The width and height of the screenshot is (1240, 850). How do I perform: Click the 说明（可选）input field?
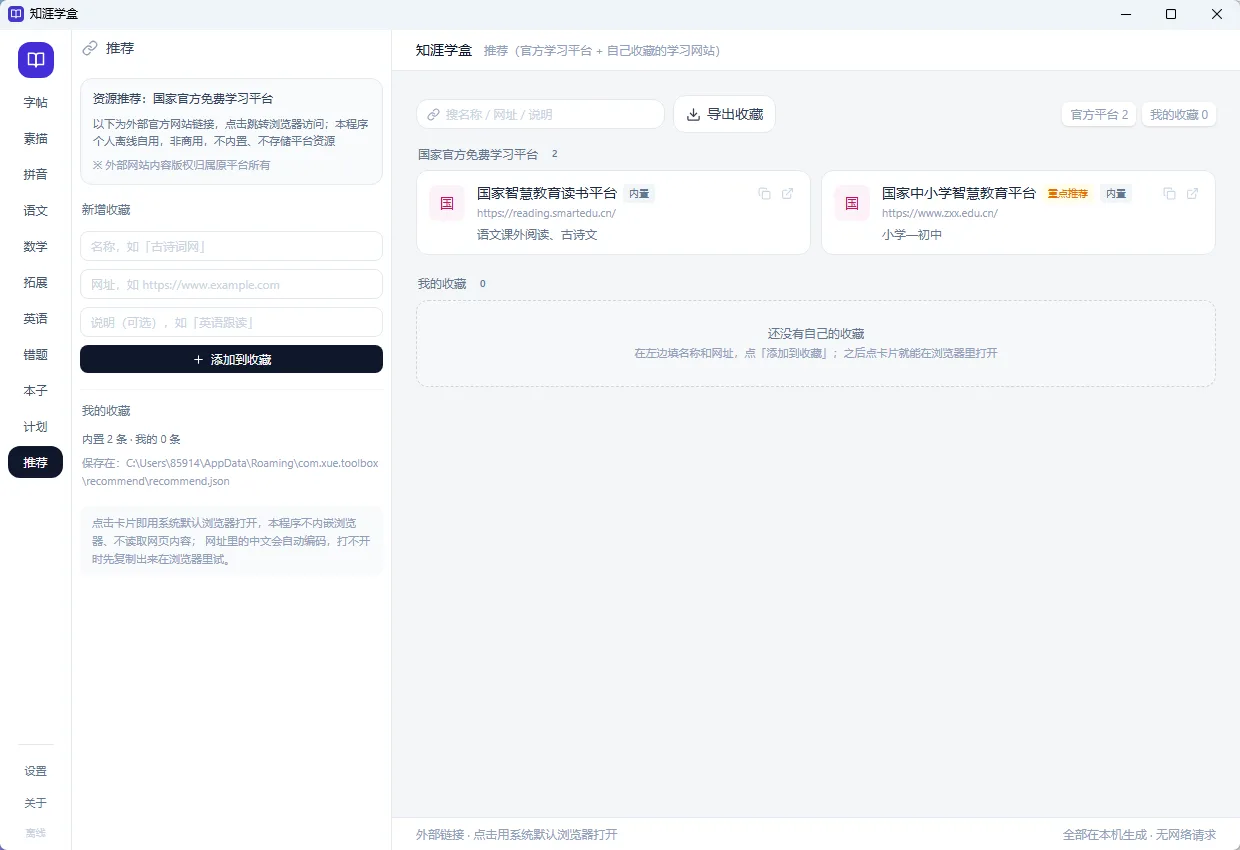[231, 322]
